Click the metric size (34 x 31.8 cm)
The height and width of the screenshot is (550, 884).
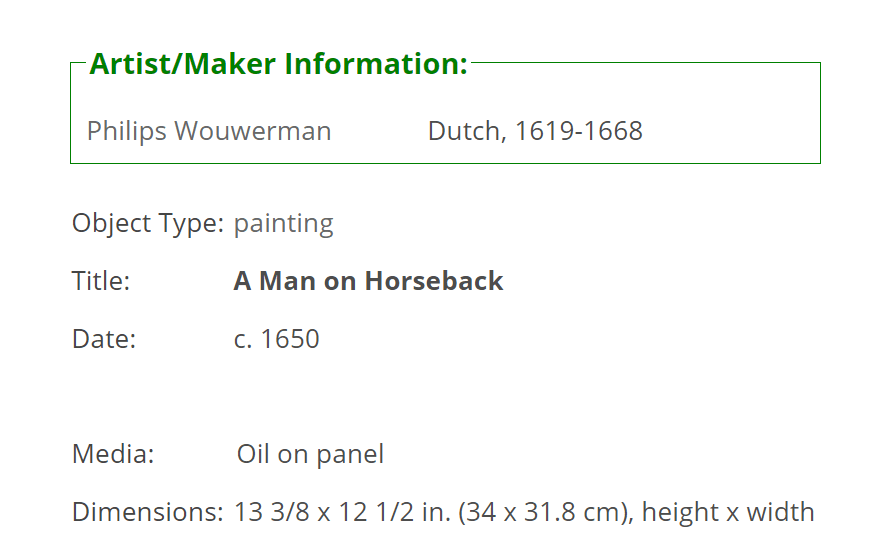click(x=546, y=513)
